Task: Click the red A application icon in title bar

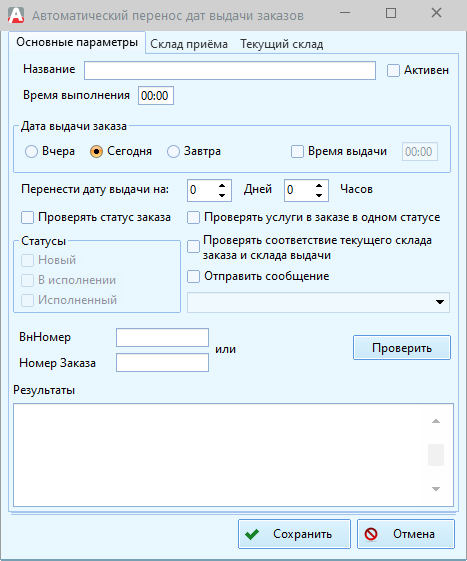Action: tap(16, 15)
